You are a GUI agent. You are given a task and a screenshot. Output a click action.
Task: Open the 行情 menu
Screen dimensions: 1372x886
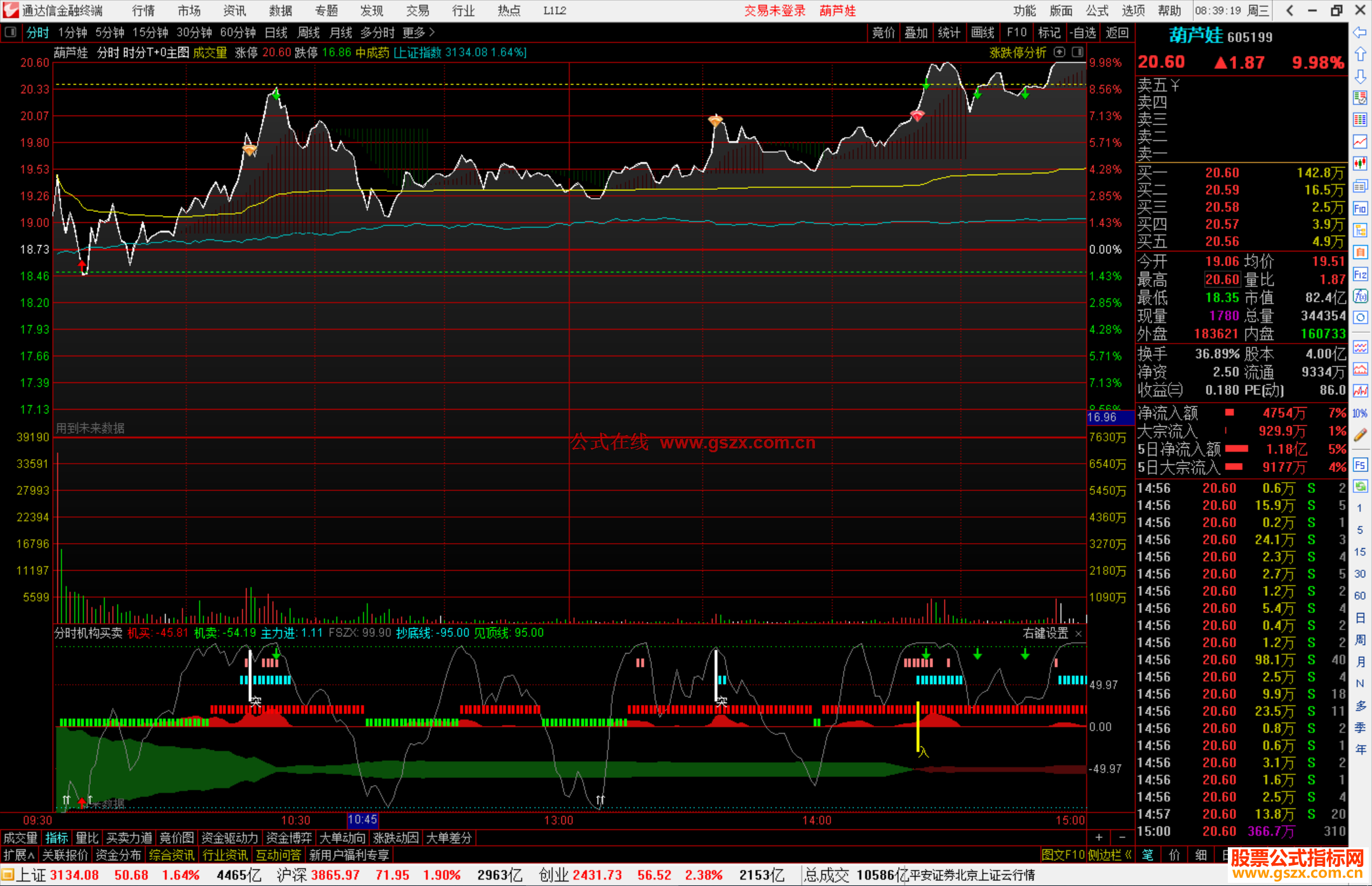click(143, 11)
